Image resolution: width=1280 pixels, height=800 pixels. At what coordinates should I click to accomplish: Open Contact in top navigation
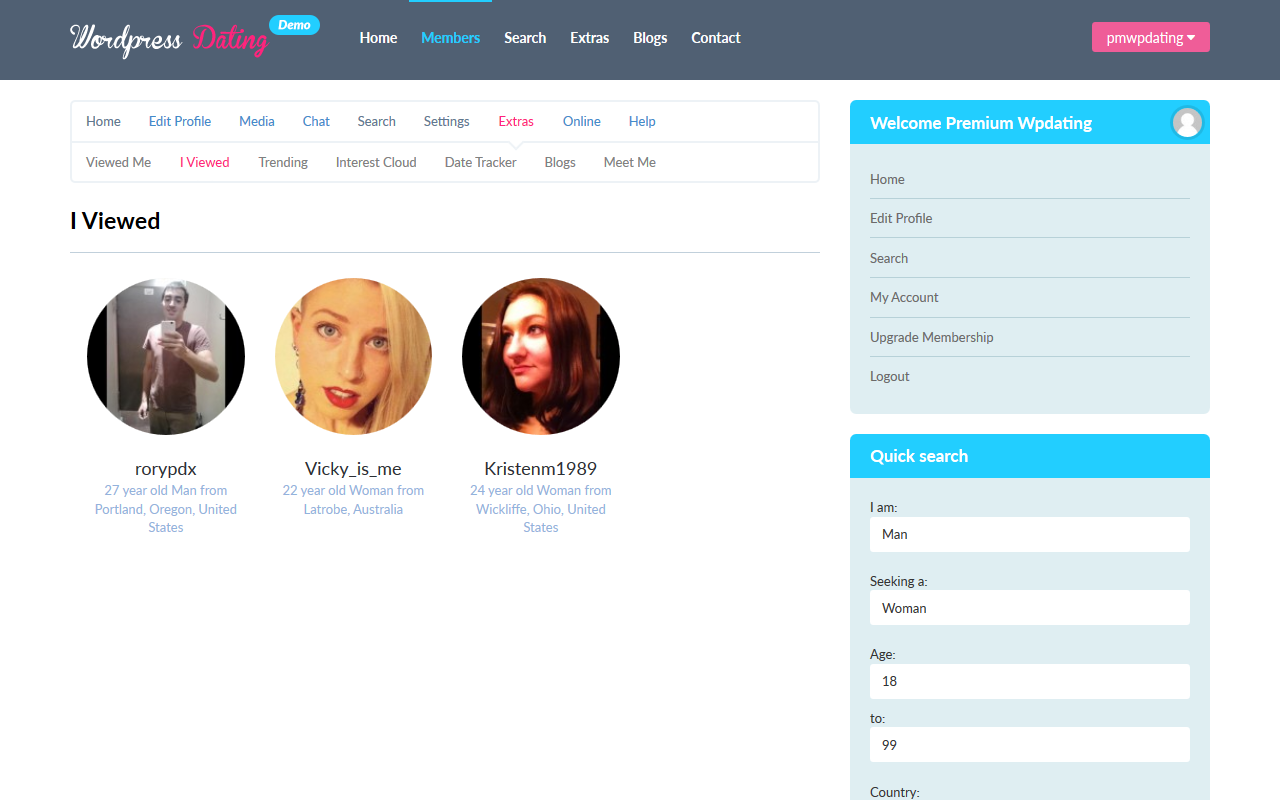point(716,38)
